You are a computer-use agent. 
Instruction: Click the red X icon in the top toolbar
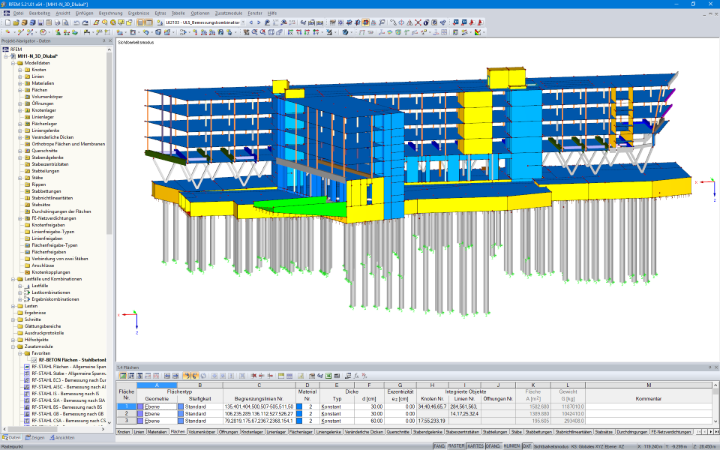point(418,22)
